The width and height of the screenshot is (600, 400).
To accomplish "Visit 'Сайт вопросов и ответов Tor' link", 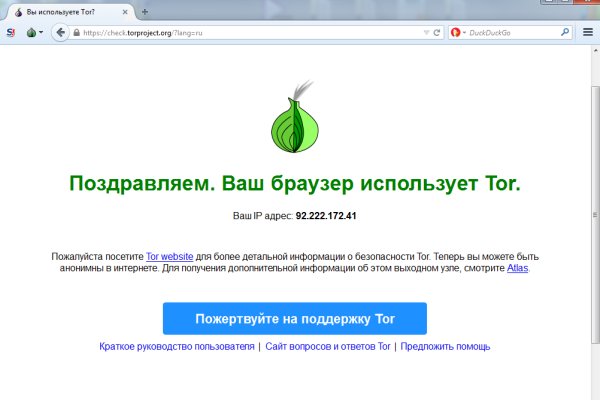I will pos(327,347).
